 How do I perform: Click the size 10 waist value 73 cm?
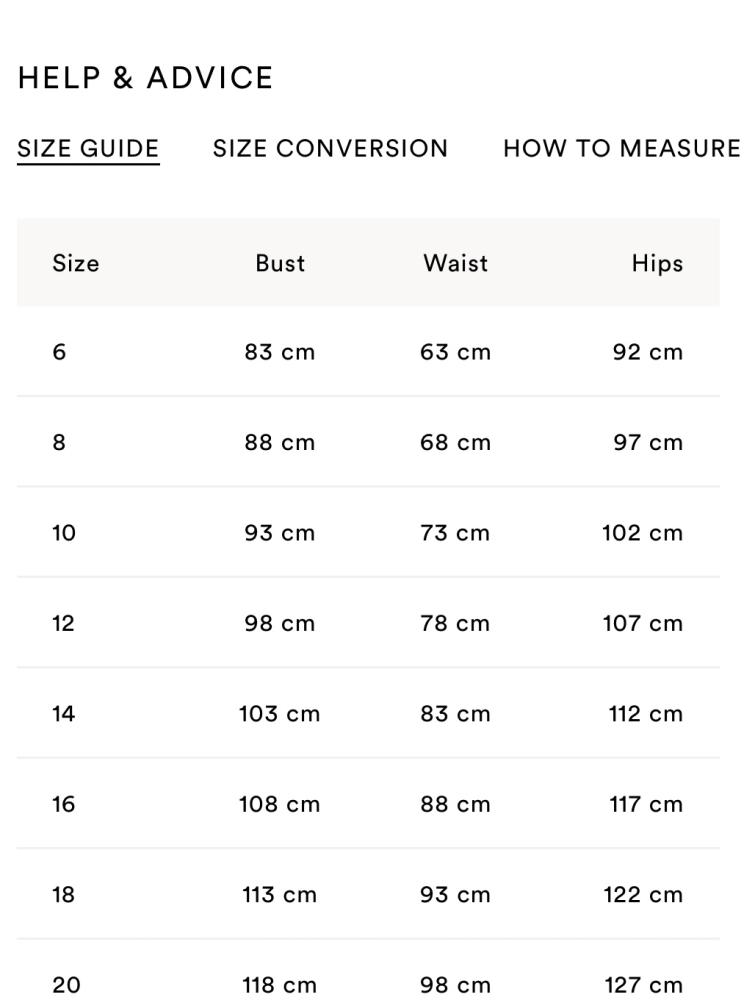(455, 533)
